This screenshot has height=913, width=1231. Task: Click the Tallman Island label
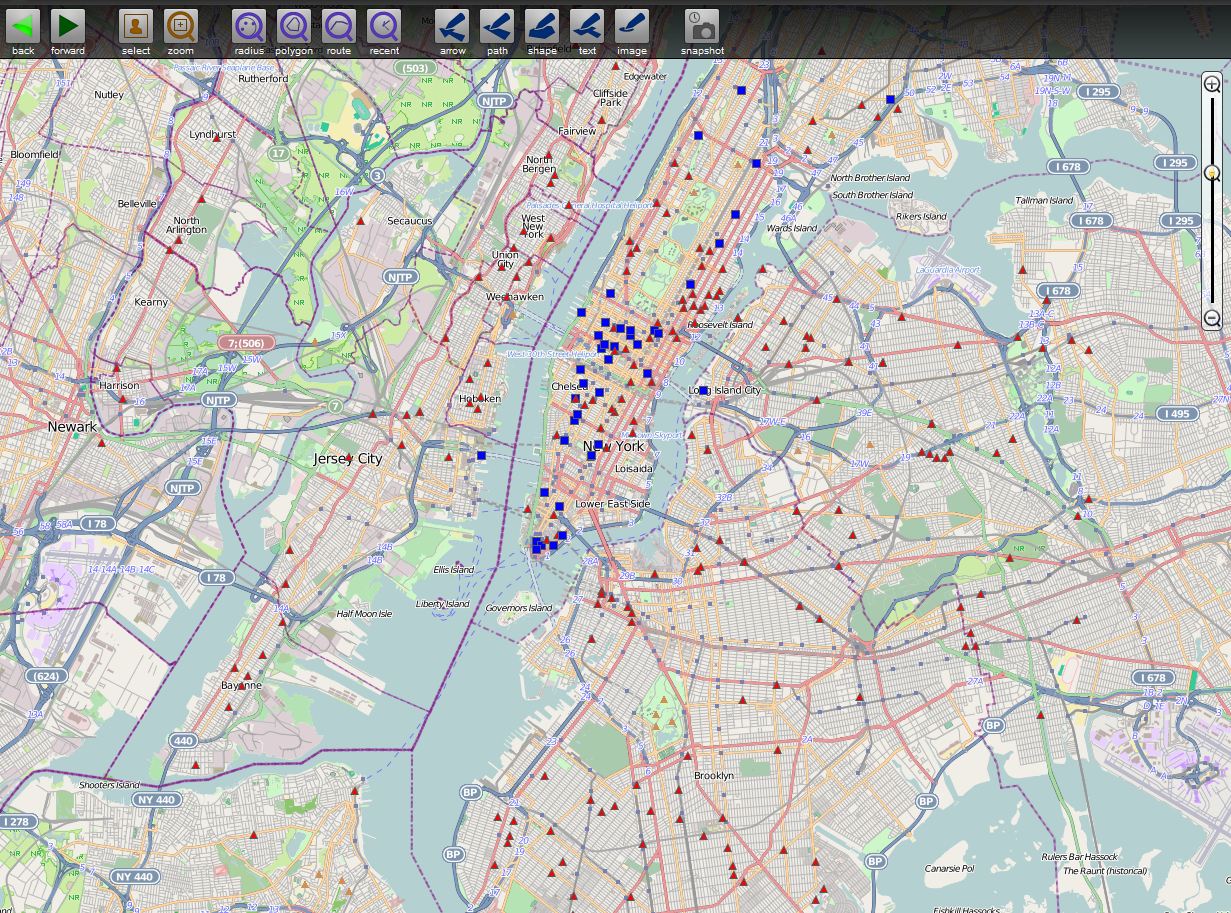click(x=1045, y=200)
